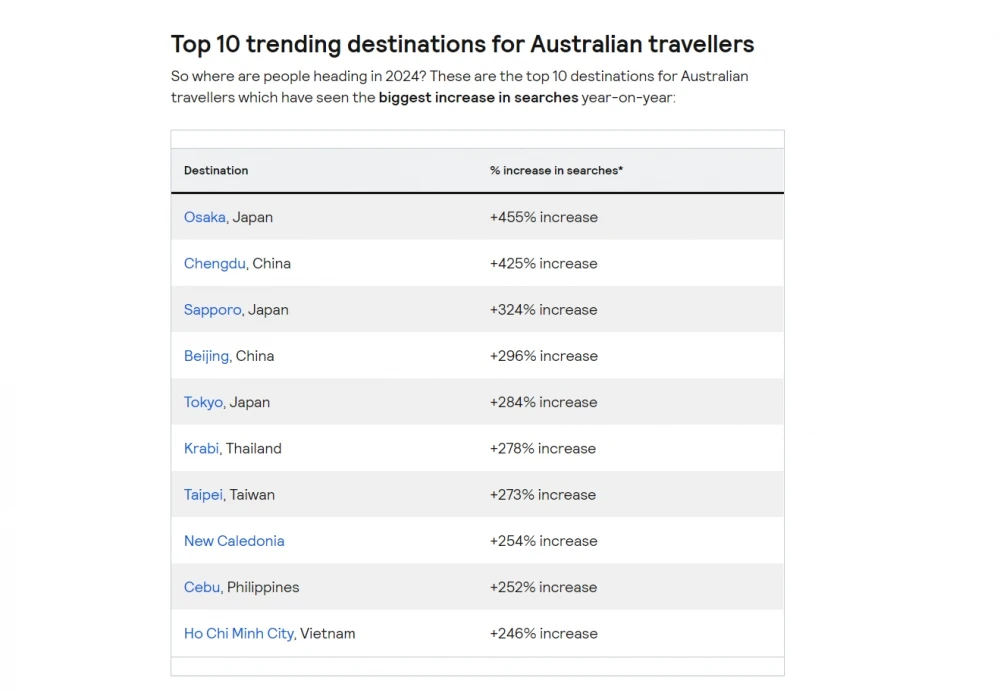Open the Chengdu destination link
This screenshot has width=1000, height=690.
click(214, 263)
